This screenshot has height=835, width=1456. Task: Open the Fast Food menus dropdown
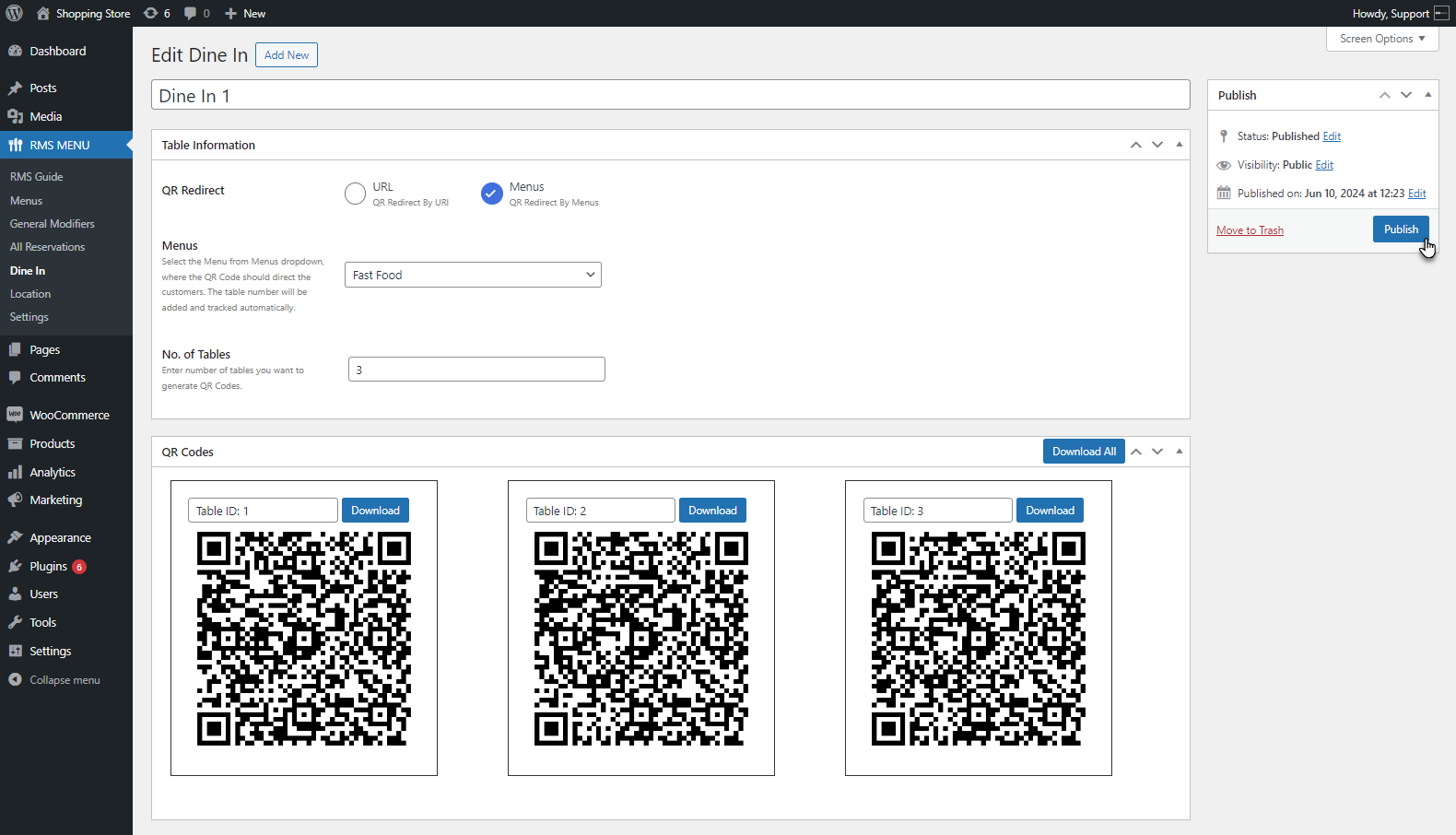click(473, 275)
